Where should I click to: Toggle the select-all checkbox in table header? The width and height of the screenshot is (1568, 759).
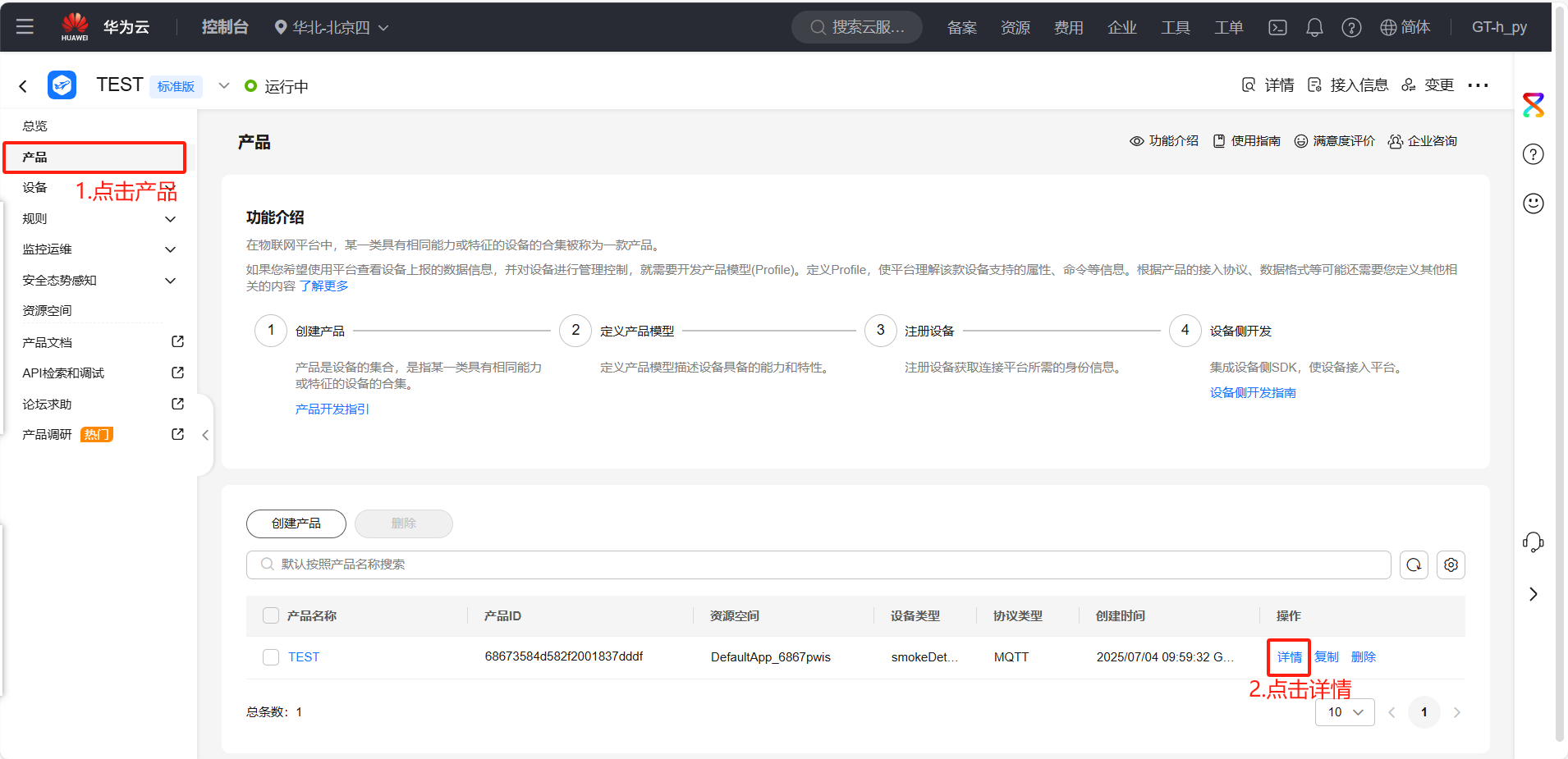pyautogui.click(x=271, y=615)
